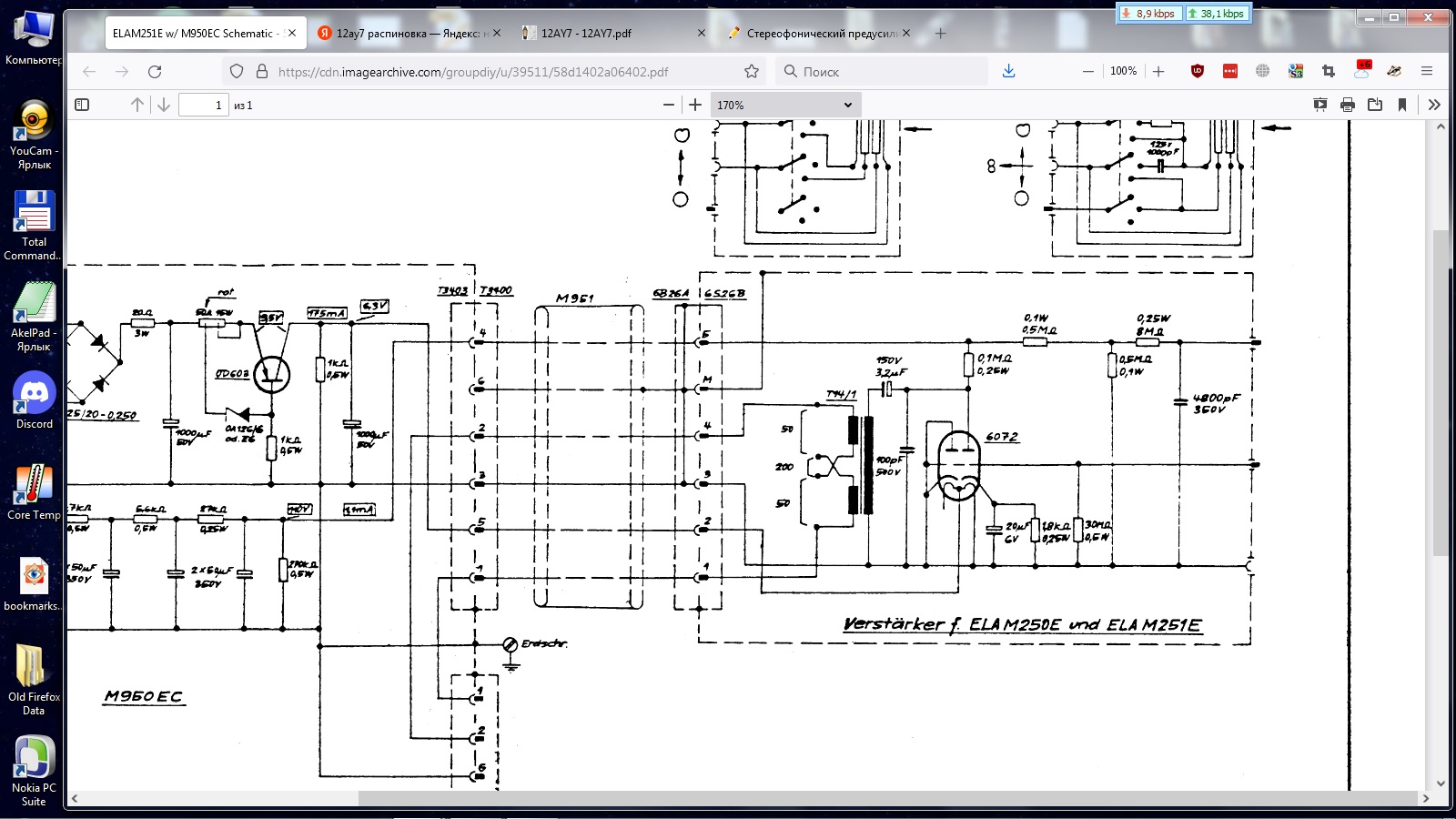
Task: Open the Firefox downloads panel
Action: [1008, 71]
